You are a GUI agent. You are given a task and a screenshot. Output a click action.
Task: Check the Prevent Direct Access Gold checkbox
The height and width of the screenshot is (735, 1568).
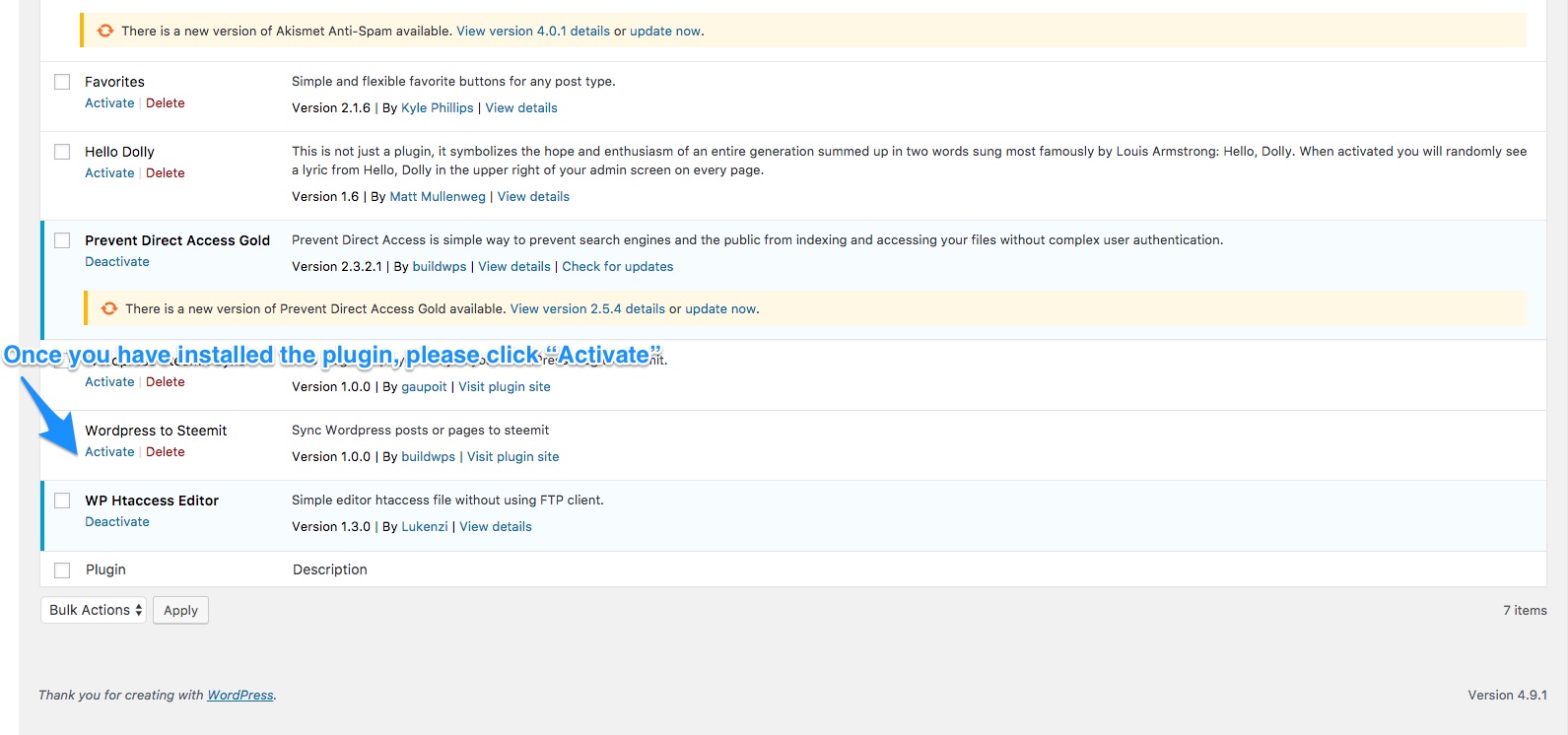click(62, 240)
